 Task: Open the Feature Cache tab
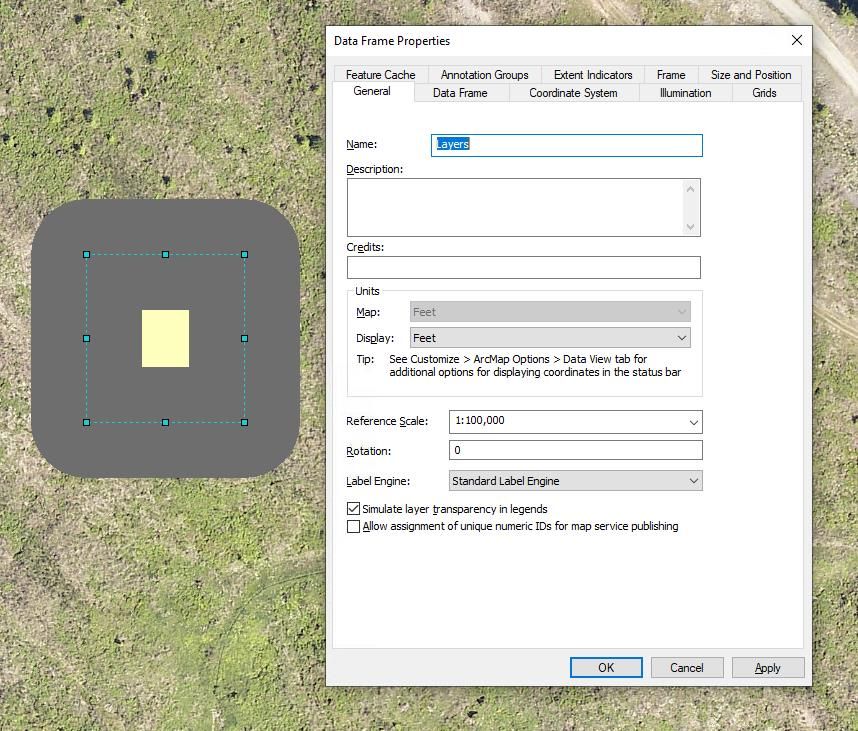pos(380,74)
